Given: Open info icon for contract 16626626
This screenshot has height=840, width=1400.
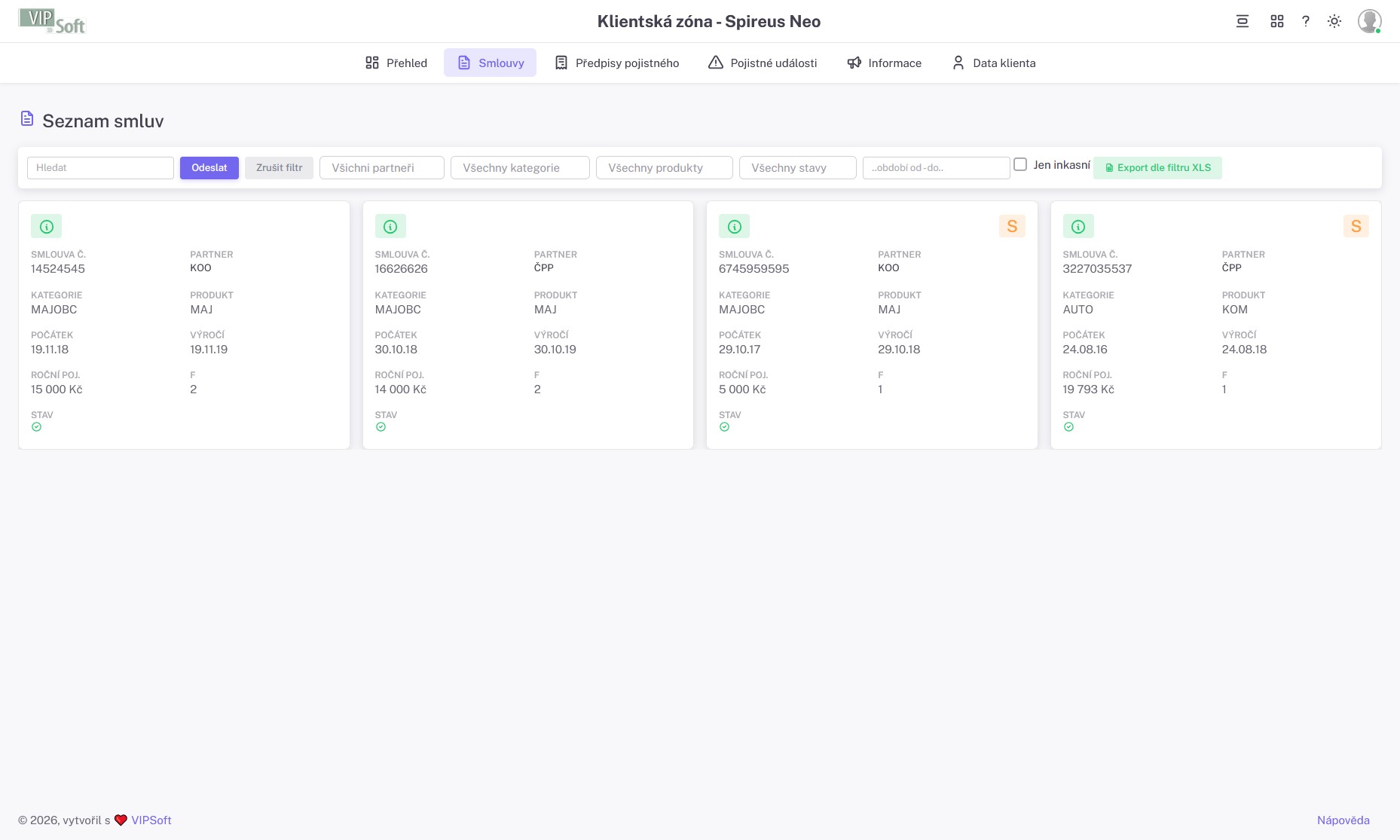Looking at the screenshot, I should tap(390, 226).
